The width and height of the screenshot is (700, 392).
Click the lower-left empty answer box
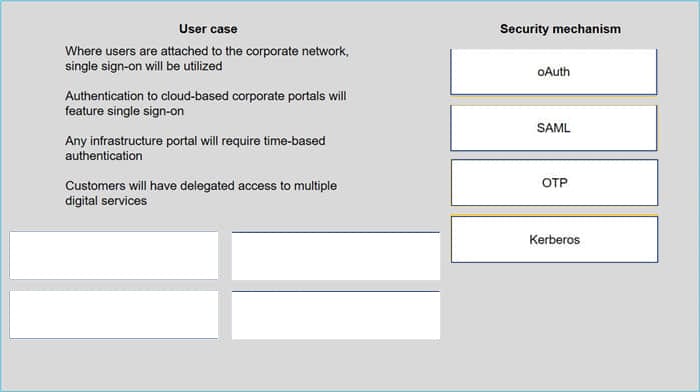pyautogui.click(x=114, y=315)
